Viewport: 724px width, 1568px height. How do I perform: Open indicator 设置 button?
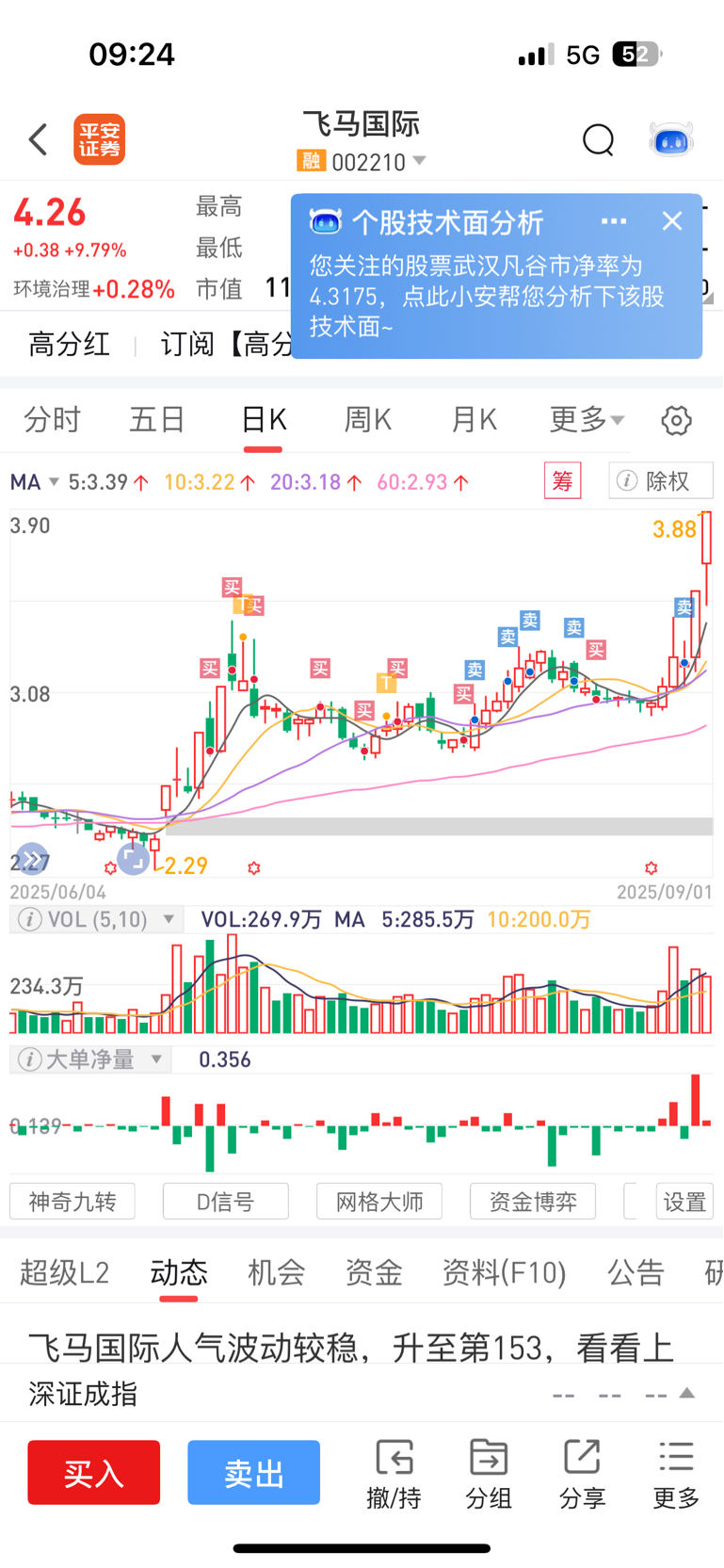[684, 1202]
